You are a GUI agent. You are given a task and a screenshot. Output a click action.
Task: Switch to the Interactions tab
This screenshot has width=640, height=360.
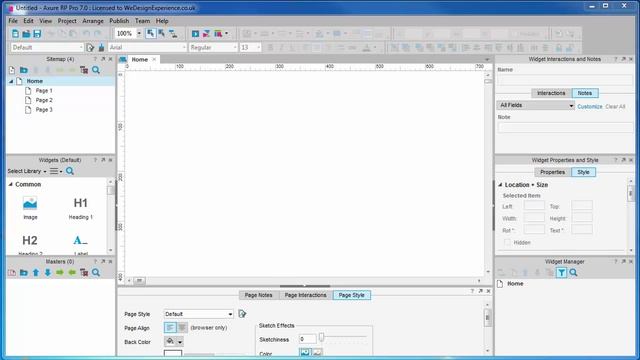click(x=551, y=93)
